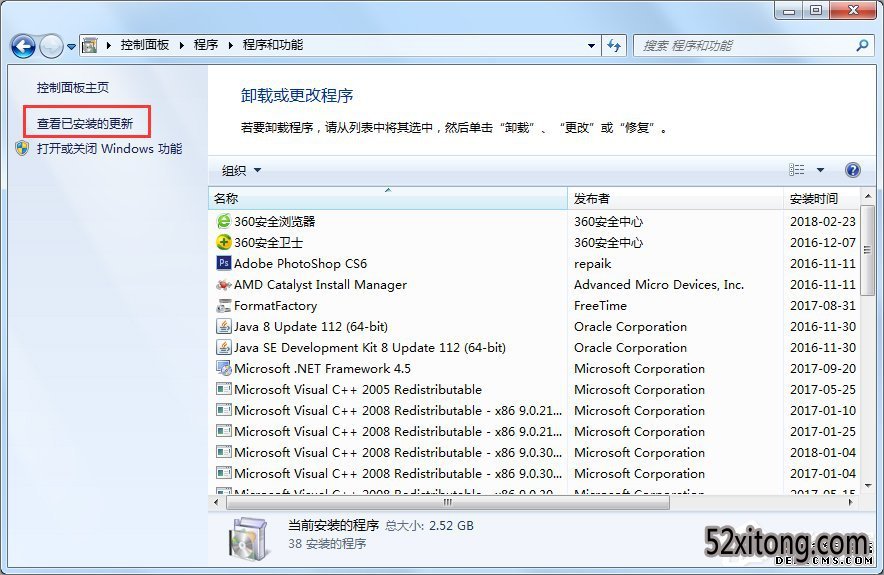Click the Java 8 Update 112 icon
The height and width of the screenshot is (575, 884).
pyautogui.click(x=224, y=326)
